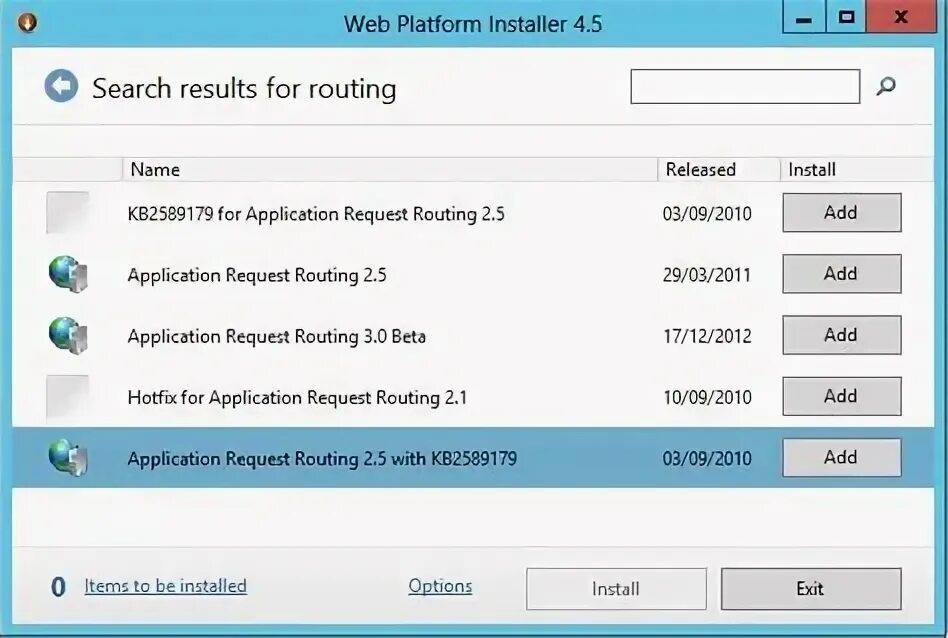Image resolution: width=948 pixels, height=638 pixels.
Task: Sort by the Released column header
Action: point(719,169)
